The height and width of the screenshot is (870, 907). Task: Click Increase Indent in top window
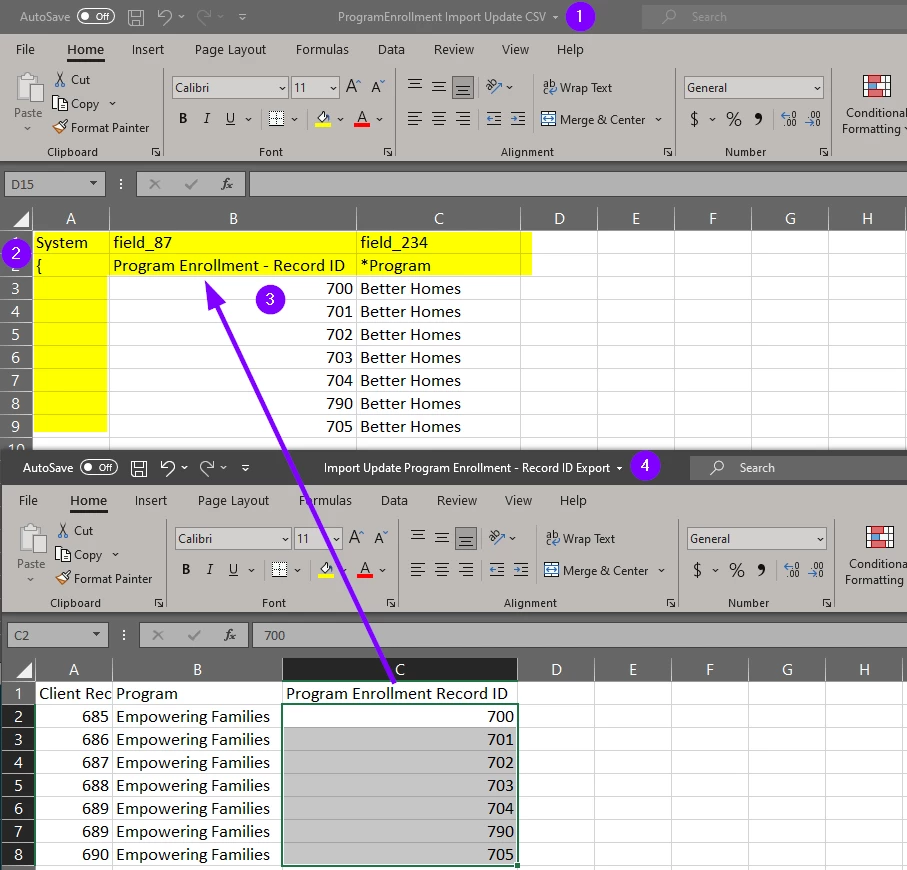click(518, 119)
